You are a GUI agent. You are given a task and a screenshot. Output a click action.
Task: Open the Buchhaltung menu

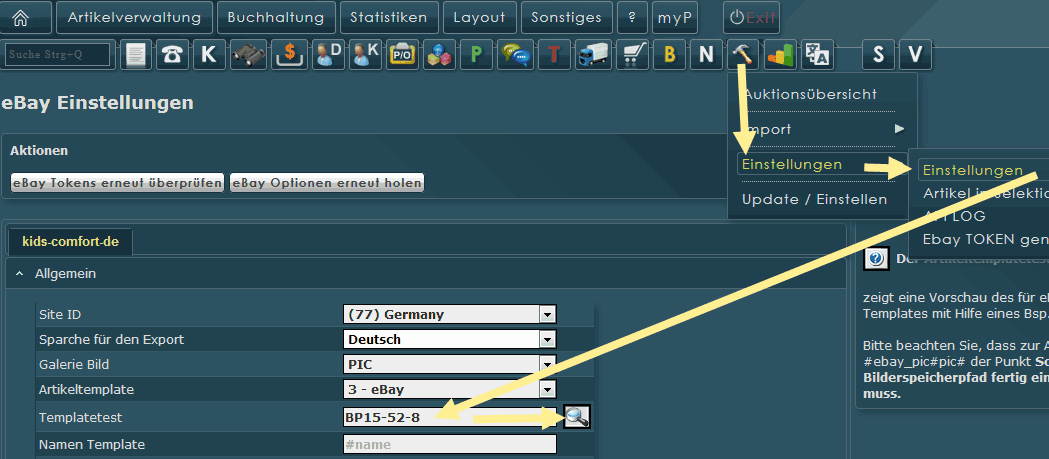coord(276,17)
